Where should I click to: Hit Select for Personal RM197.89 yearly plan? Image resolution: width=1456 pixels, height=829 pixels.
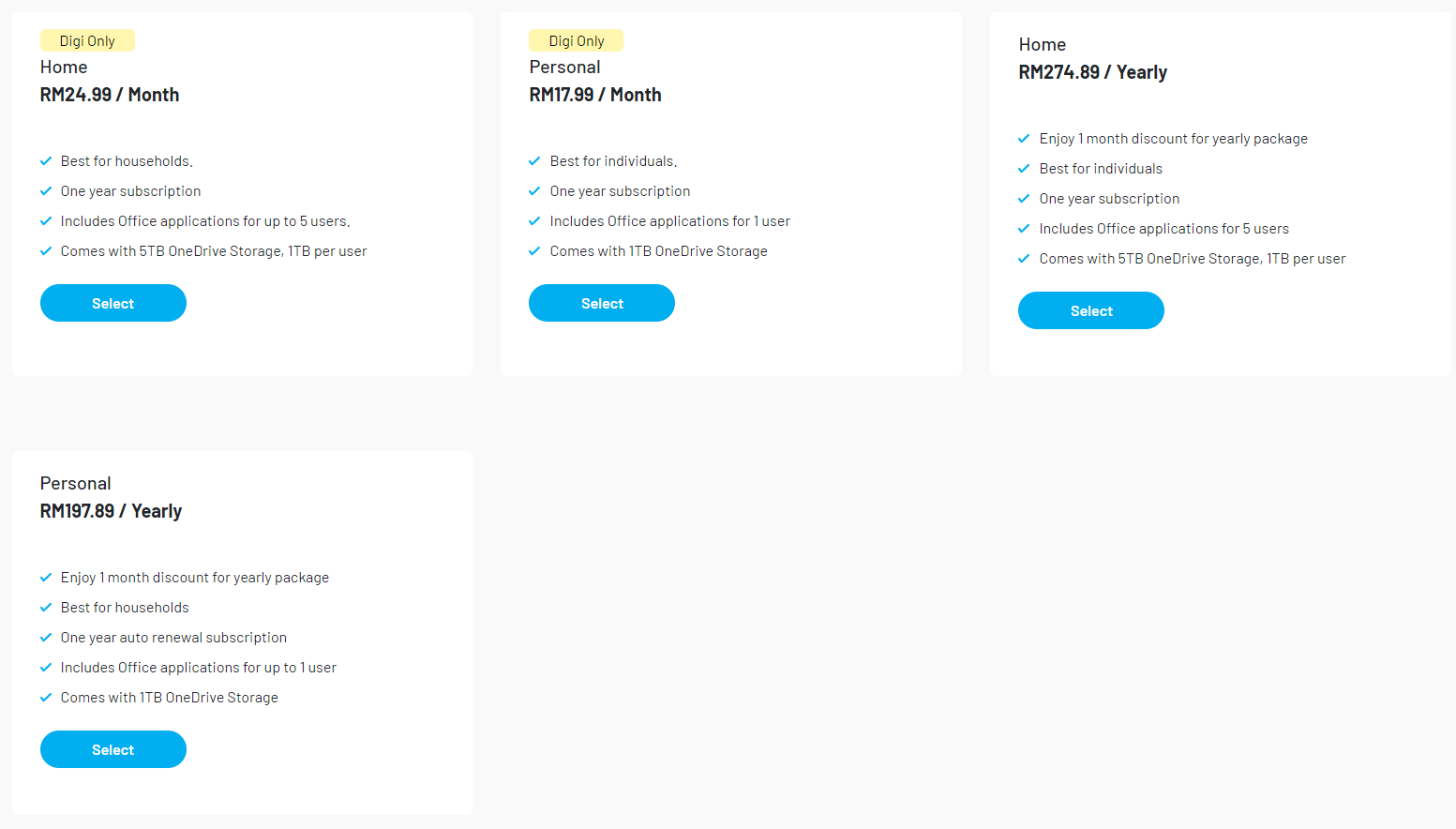pyautogui.click(x=113, y=749)
